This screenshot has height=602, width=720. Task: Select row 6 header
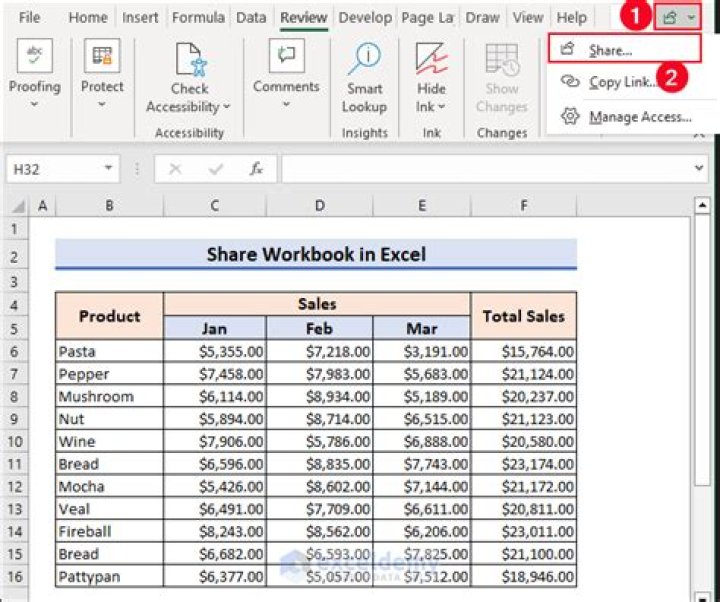(14, 351)
